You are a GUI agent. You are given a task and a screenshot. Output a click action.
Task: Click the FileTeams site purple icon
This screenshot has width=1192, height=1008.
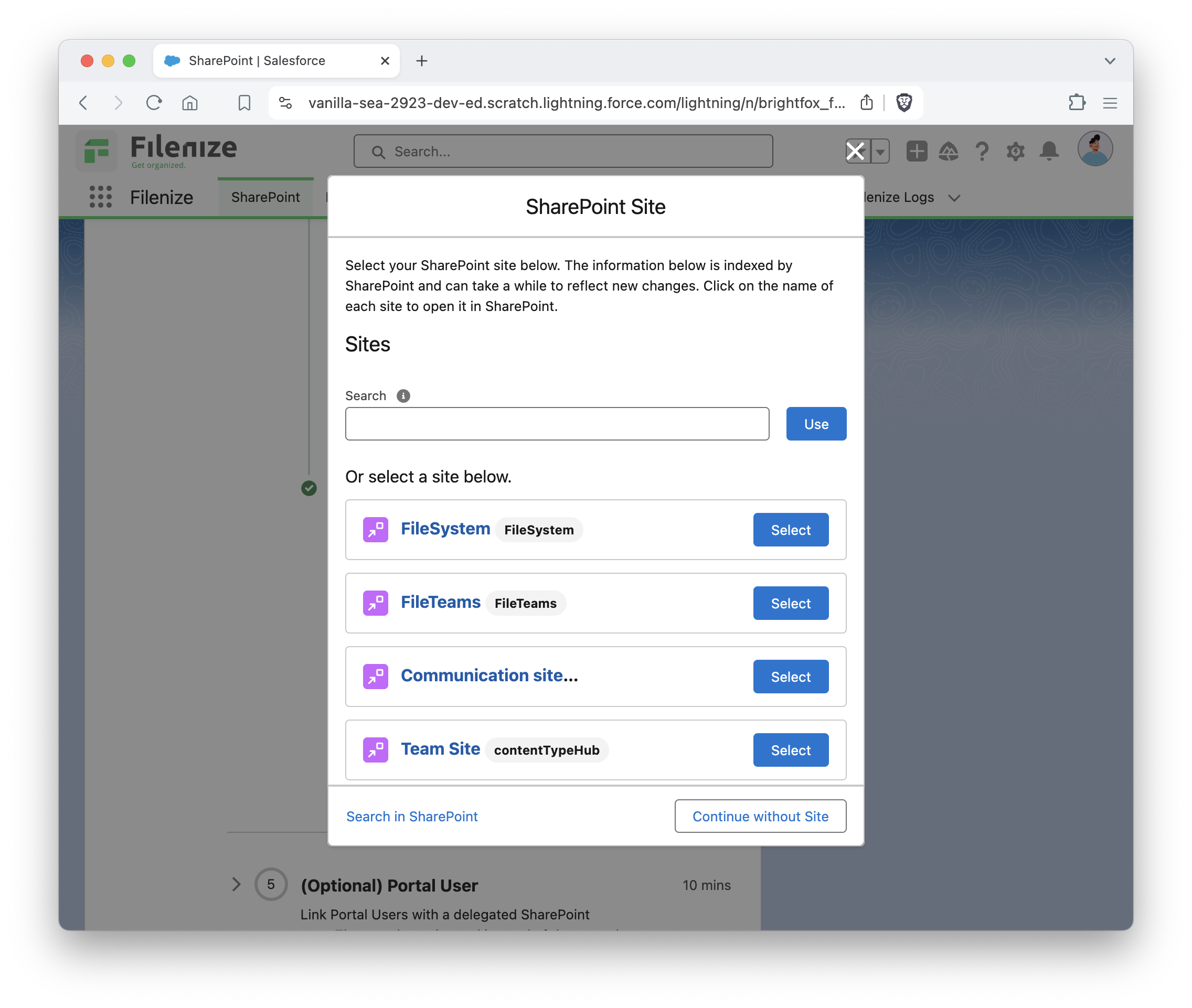click(375, 603)
